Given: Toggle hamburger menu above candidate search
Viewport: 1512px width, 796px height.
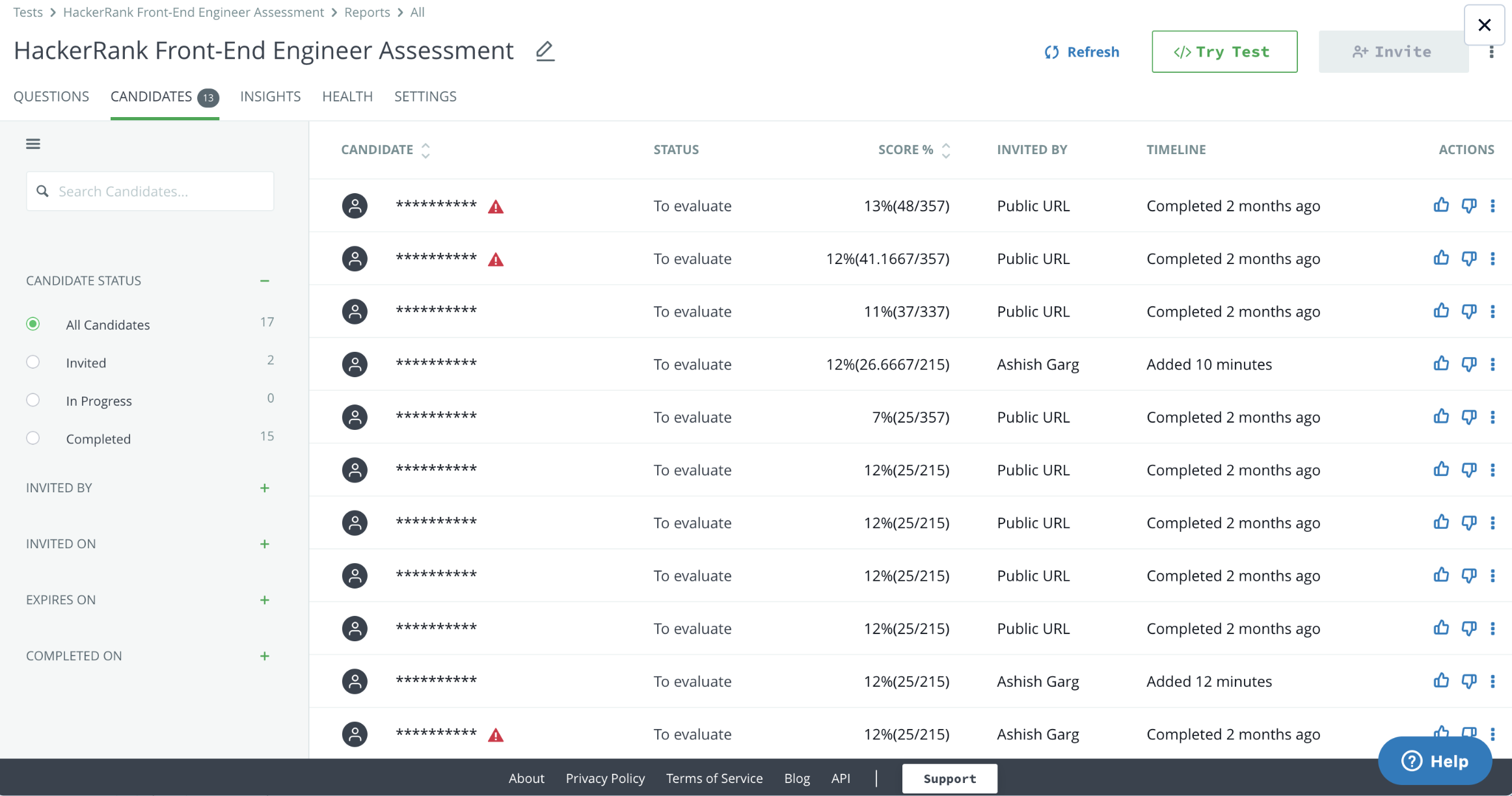Looking at the screenshot, I should (33, 144).
